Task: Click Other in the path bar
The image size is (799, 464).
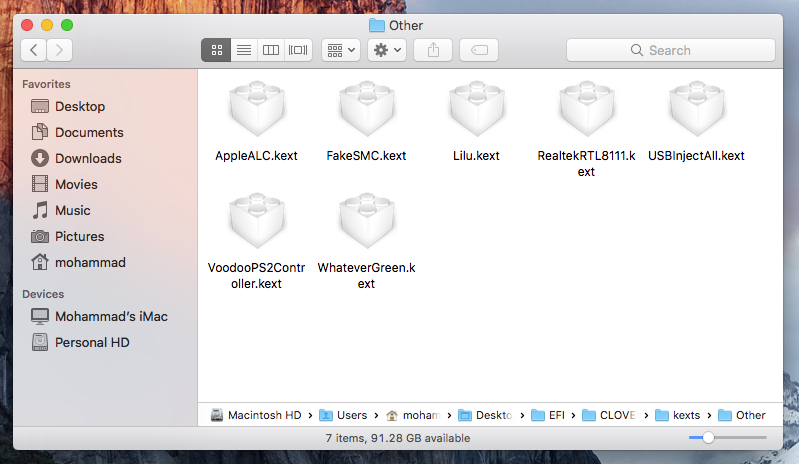Action: (742, 415)
